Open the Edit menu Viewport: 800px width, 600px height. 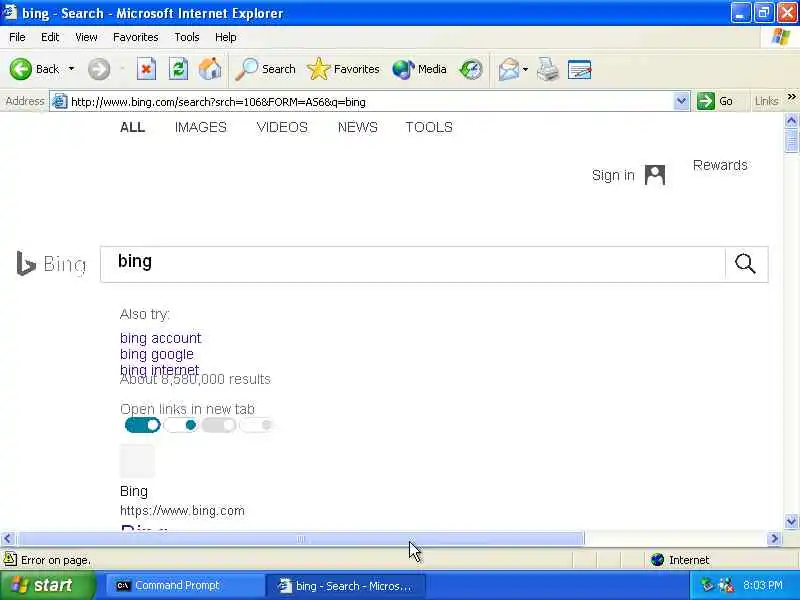pyautogui.click(x=50, y=37)
